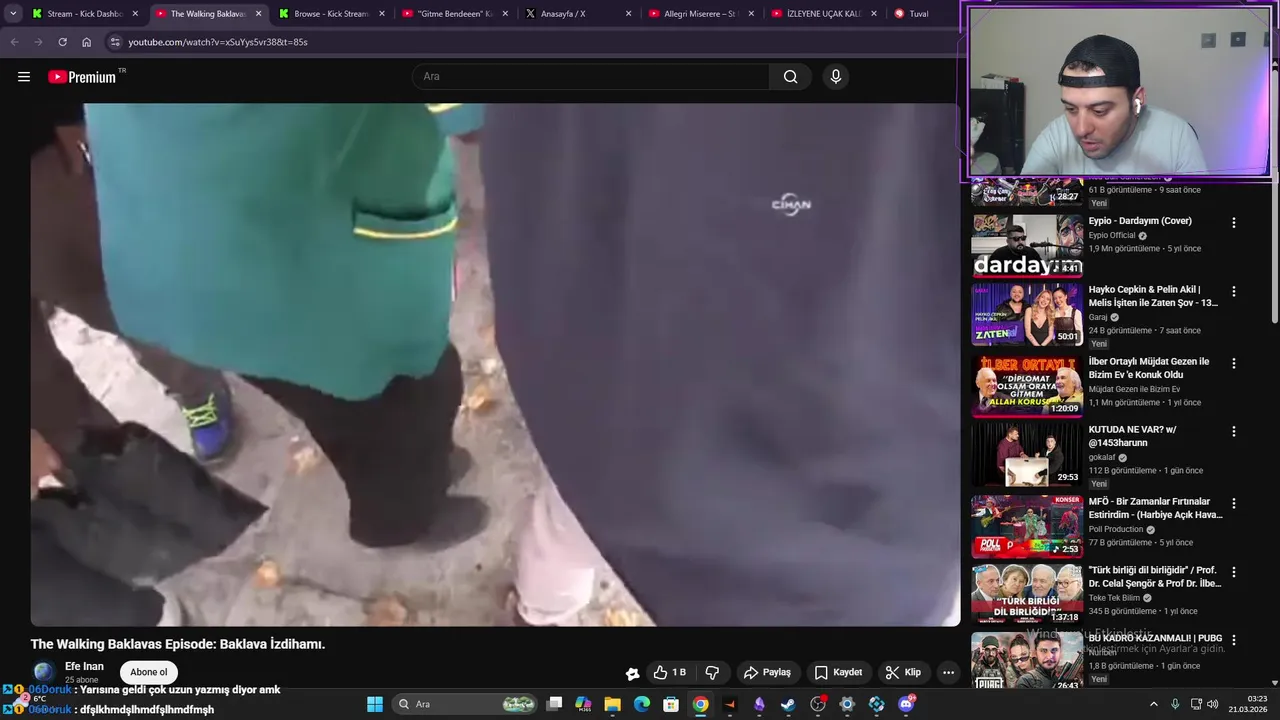Dislike the video with thumbs down
This screenshot has width=1280, height=720.
tap(712, 673)
